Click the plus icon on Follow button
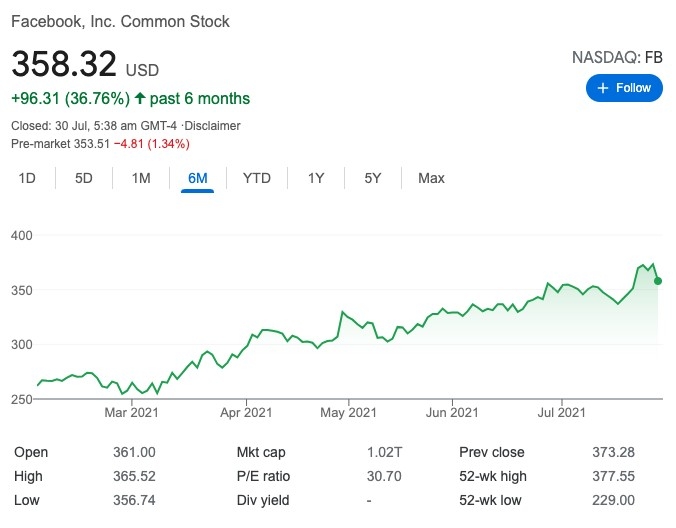Viewport: 676px width, 528px height. (603, 88)
